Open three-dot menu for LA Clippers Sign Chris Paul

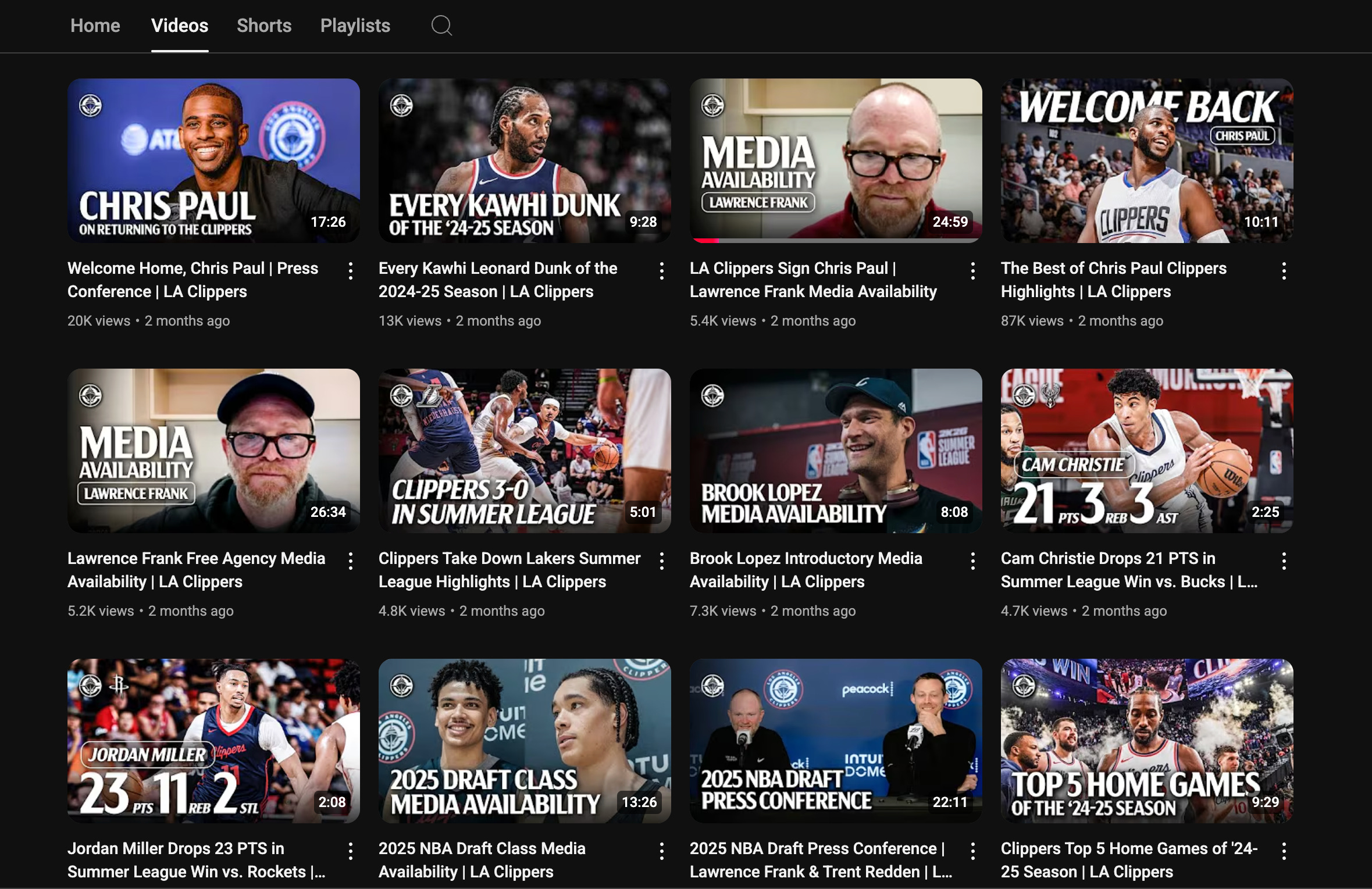[x=972, y=271]
